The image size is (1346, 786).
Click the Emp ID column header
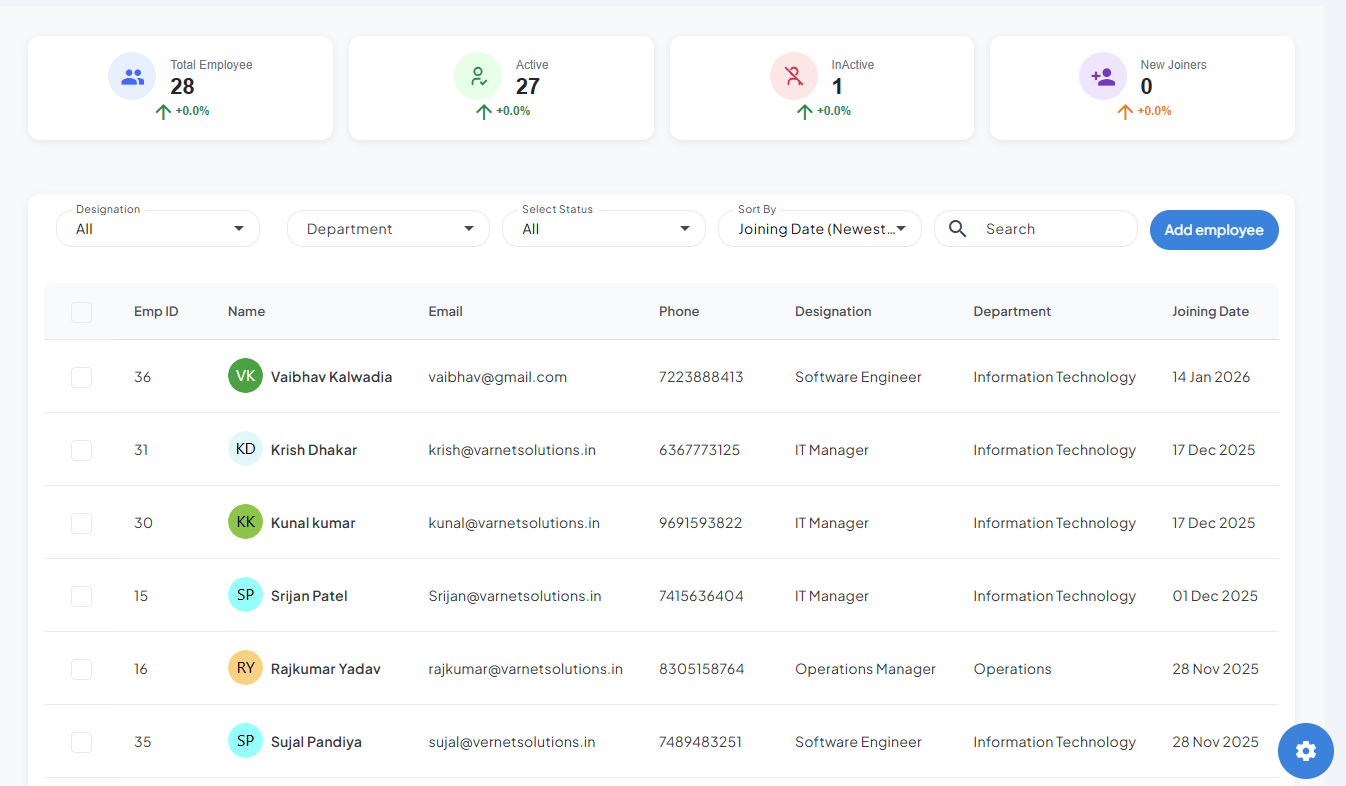[156, 312]
